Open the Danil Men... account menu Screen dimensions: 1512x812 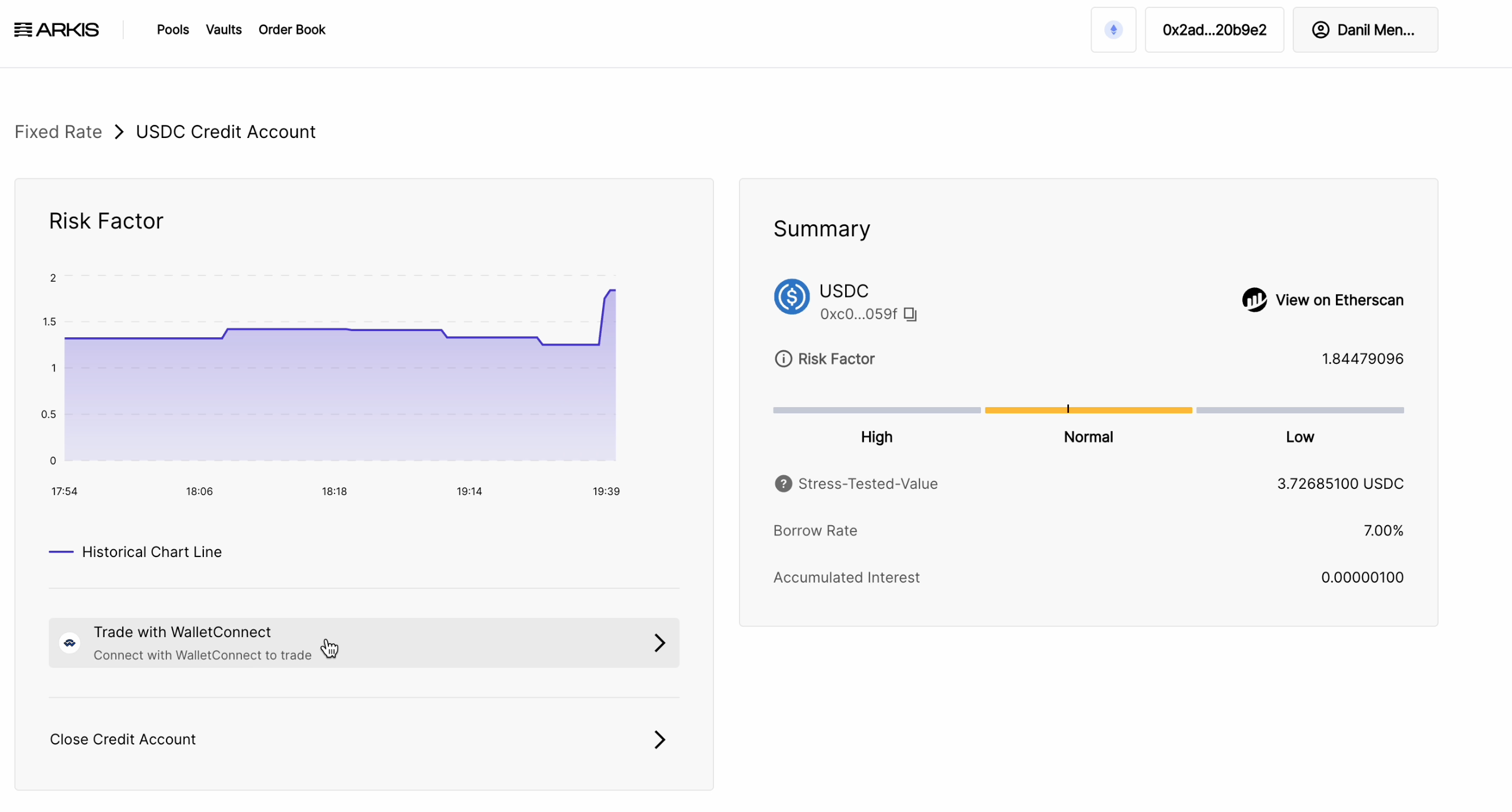click(x=1365, y=30)
